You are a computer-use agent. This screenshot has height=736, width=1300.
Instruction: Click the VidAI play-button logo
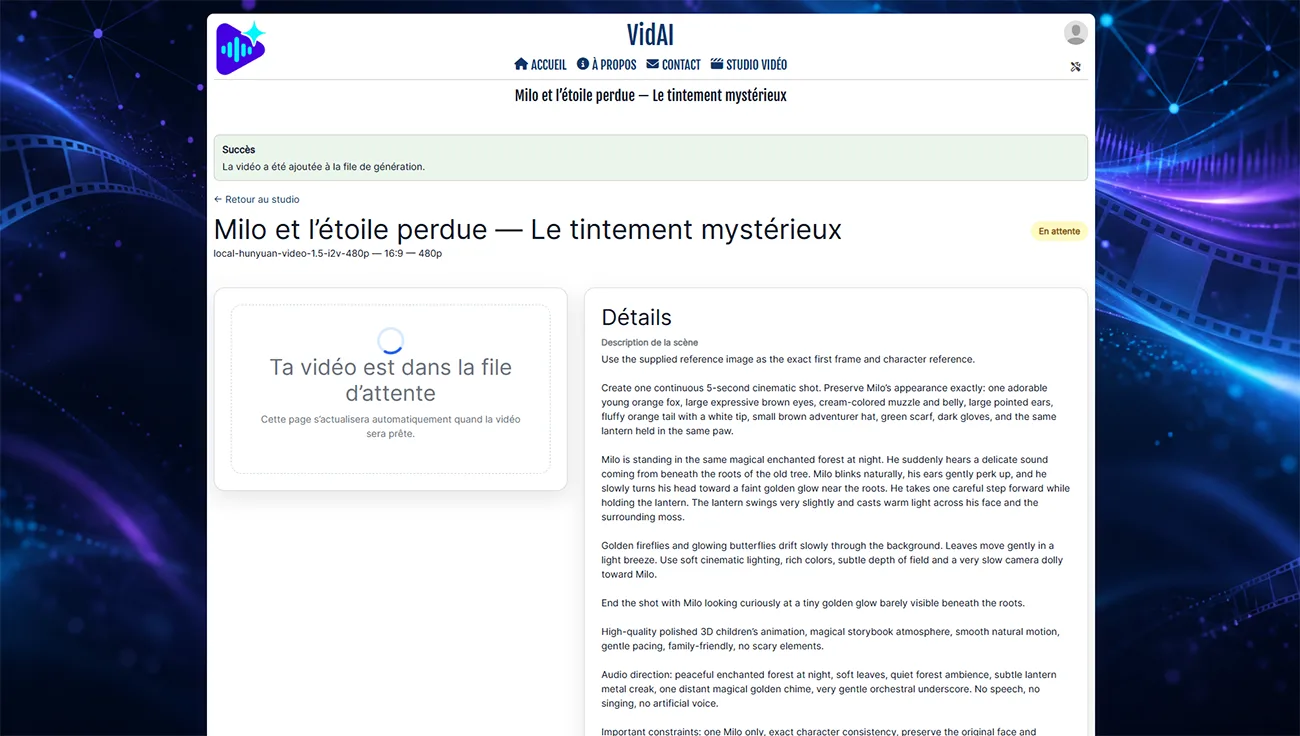click(x=241, y=48)
